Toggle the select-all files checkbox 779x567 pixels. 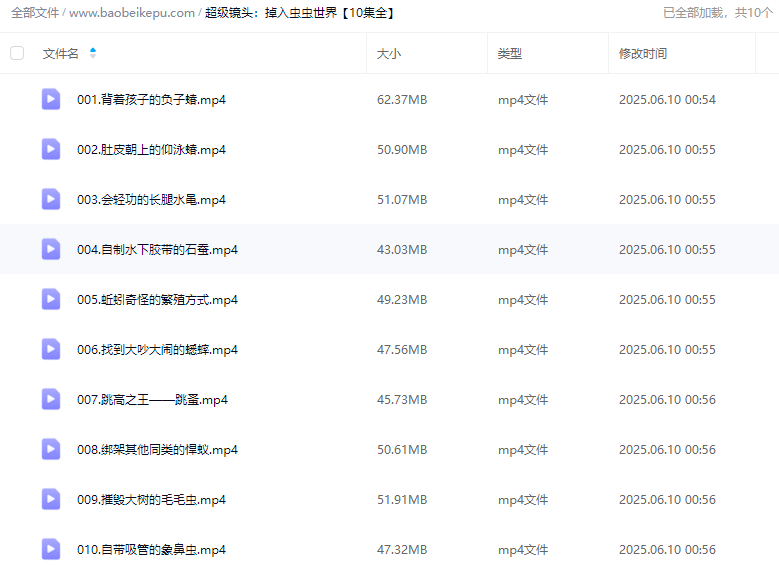(x=17, y=53)
